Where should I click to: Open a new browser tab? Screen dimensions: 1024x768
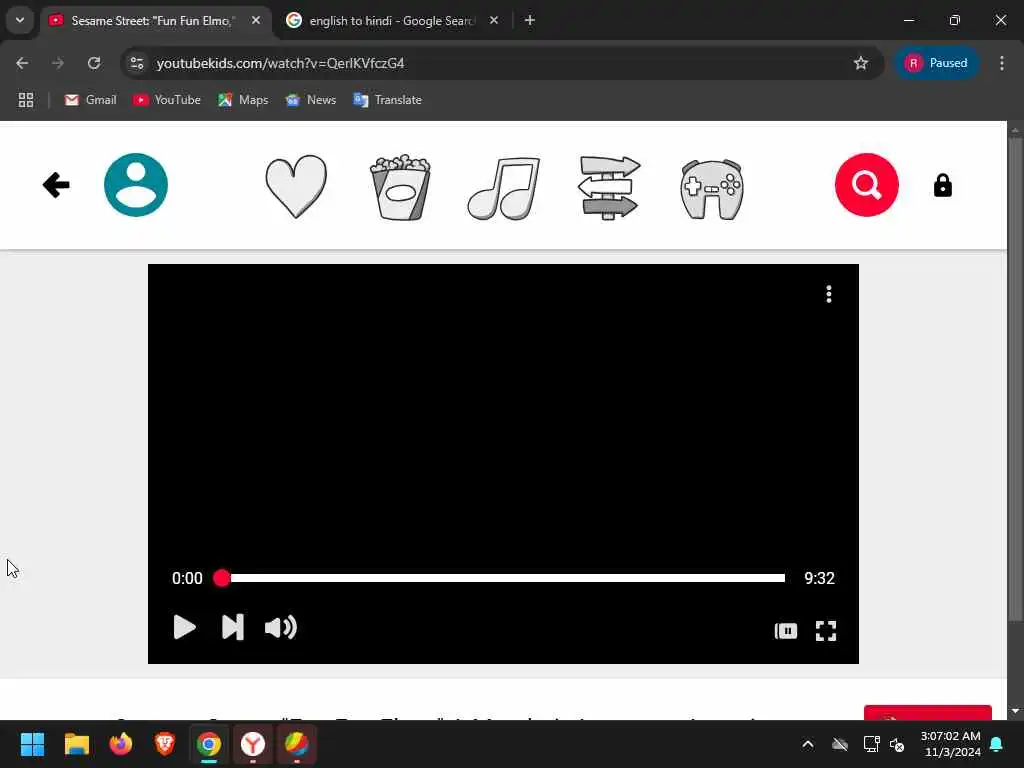click(x=530, y=21)
